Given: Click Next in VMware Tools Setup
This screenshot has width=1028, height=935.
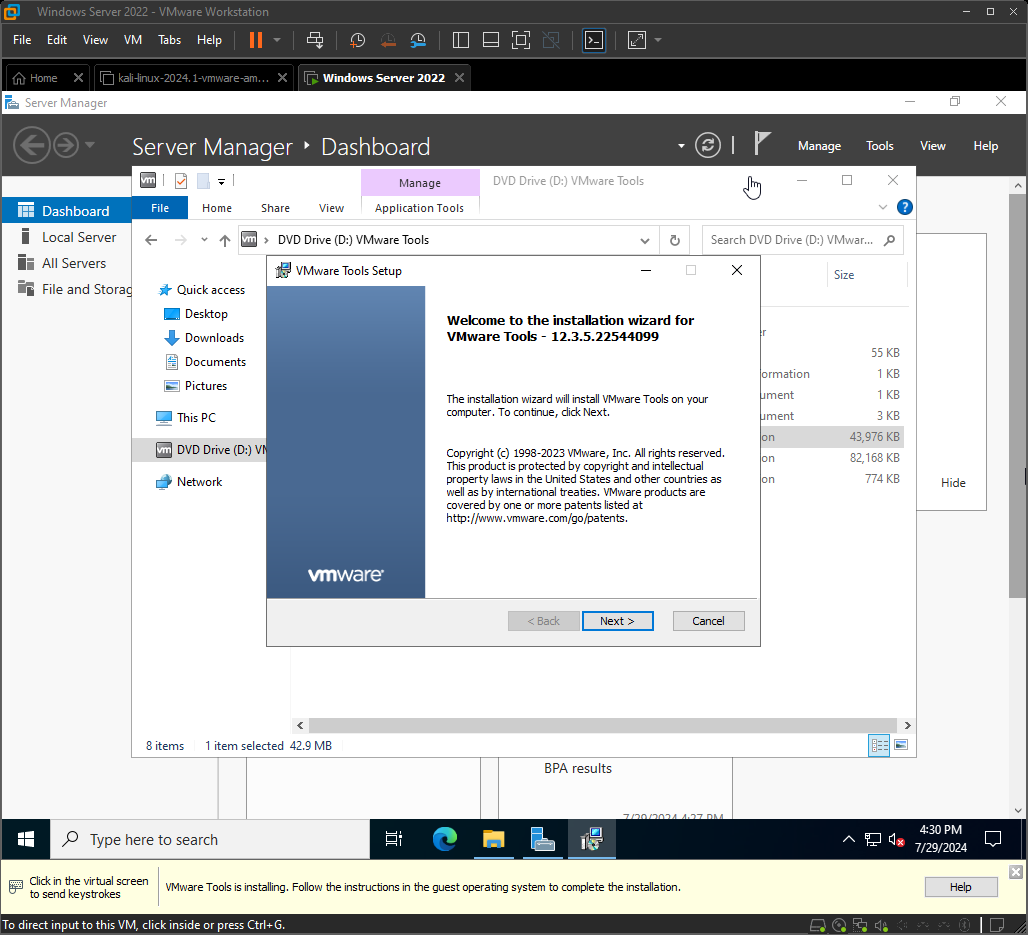Looking at the screenshot, I should 617,621.
